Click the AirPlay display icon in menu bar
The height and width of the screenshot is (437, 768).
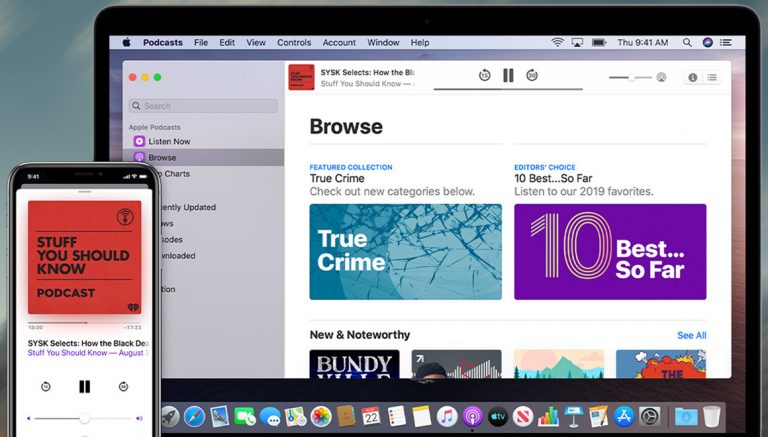577,43
